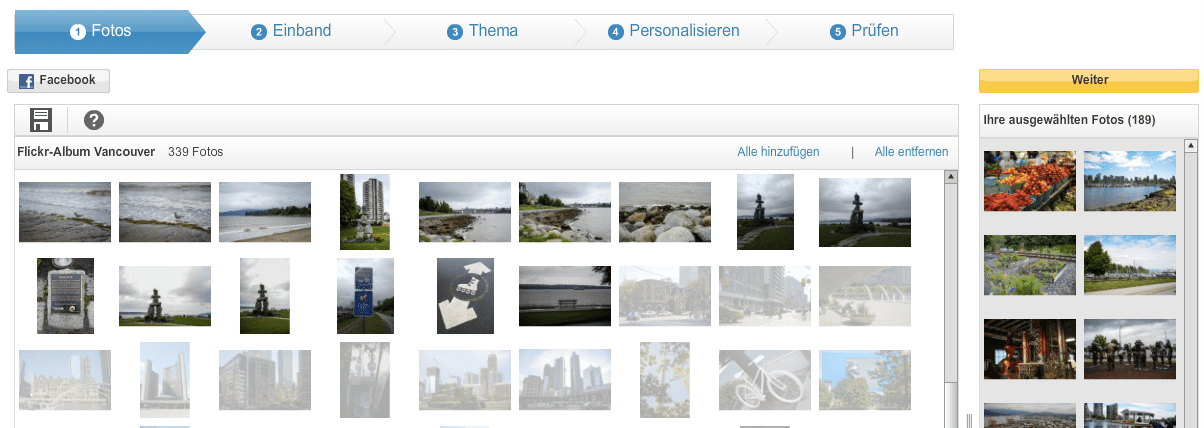The image size is (1204, 428).
Task: Click the Alle hinzufügen link
Action: point(778,152)
